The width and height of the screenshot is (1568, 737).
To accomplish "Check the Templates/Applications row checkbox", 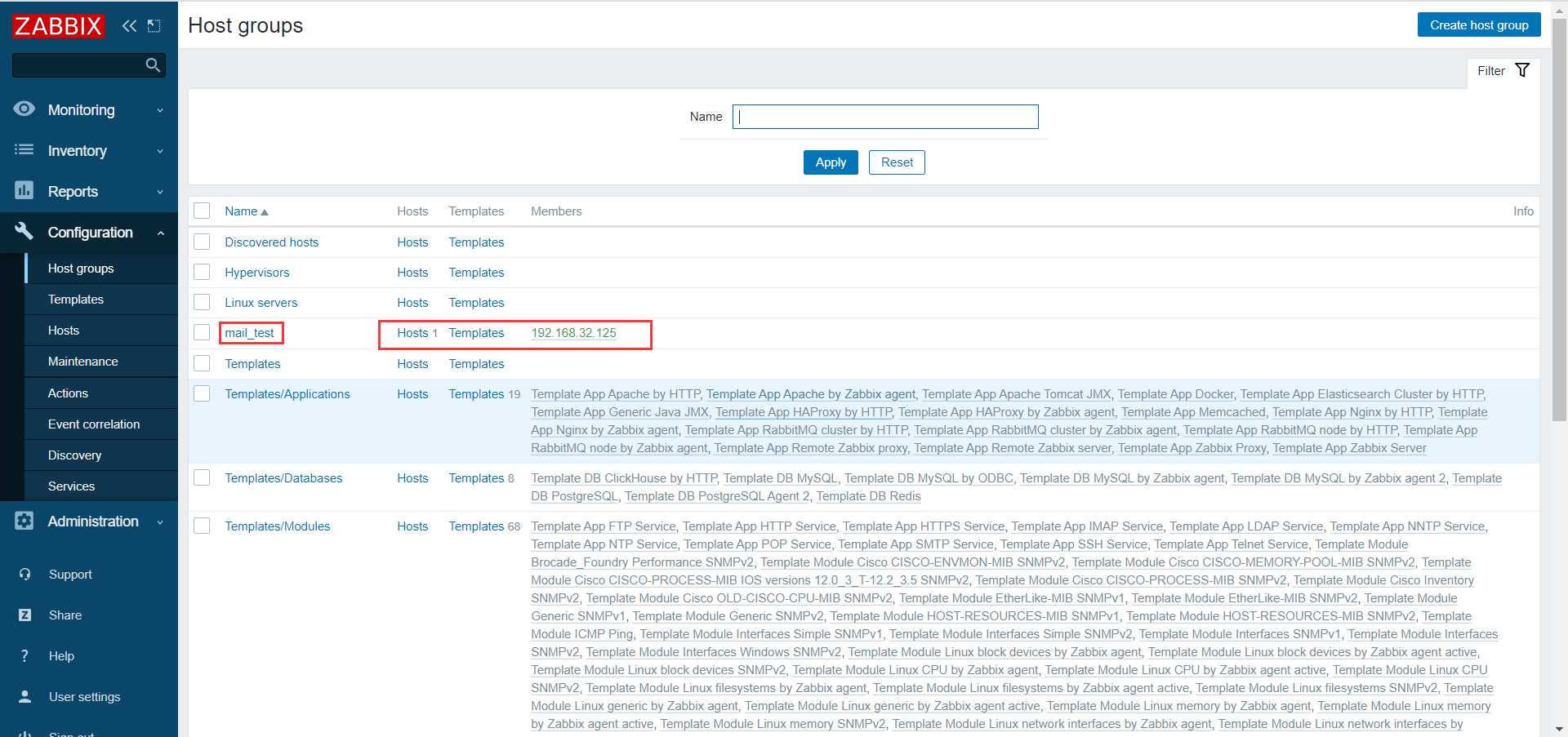I will (x=202, y=393).
